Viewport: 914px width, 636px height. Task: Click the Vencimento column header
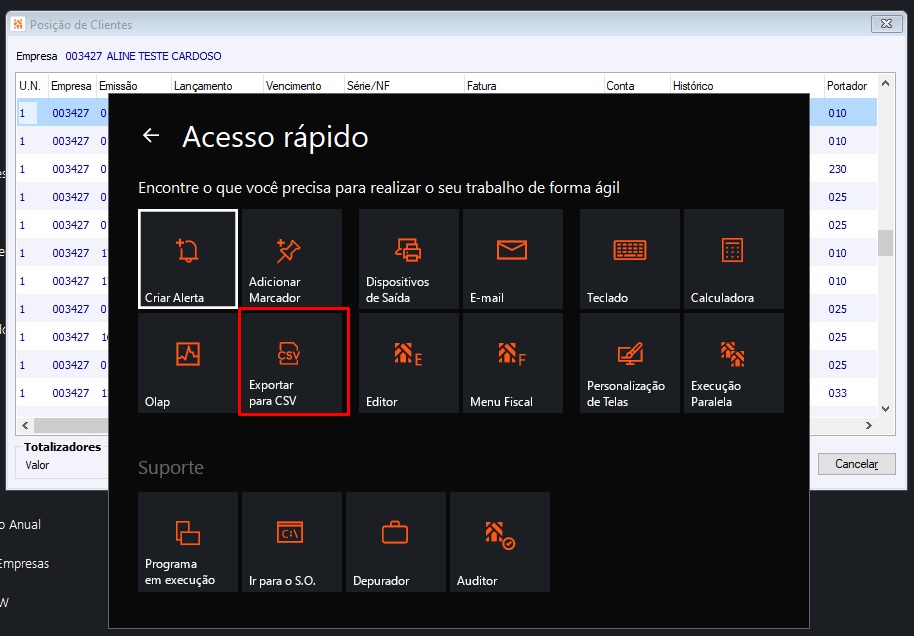click(x=303, y=86)
